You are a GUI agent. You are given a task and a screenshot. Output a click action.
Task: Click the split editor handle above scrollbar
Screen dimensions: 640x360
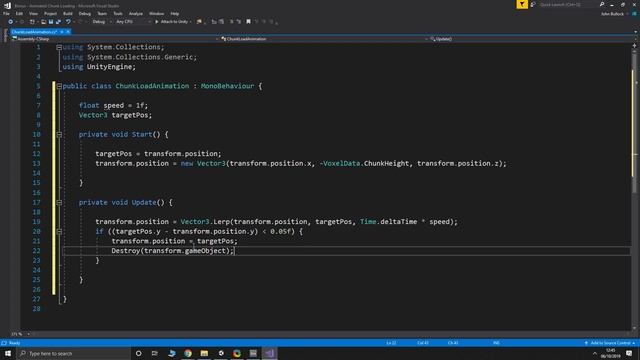coord(634,45)
